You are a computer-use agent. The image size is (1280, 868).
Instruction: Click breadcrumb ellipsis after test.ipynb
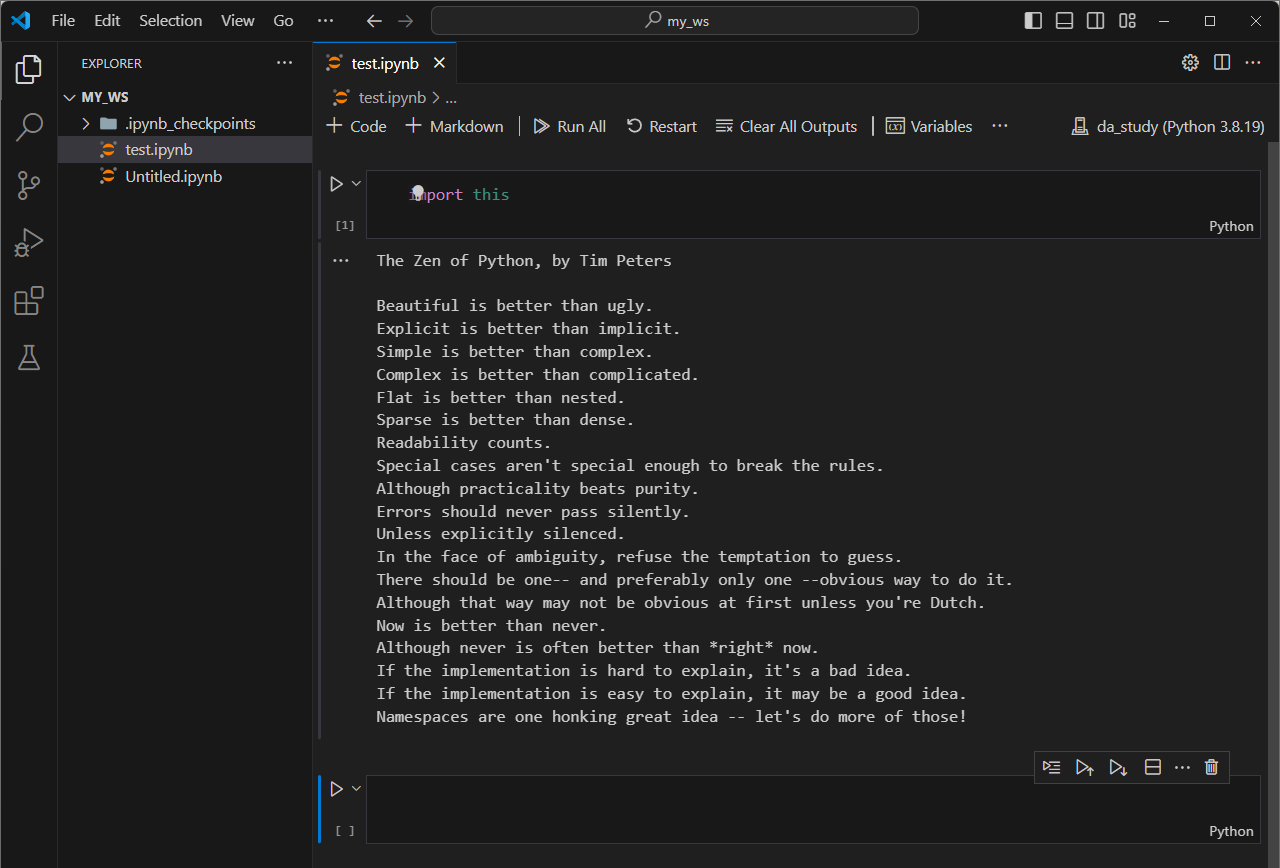click(451, 98)
